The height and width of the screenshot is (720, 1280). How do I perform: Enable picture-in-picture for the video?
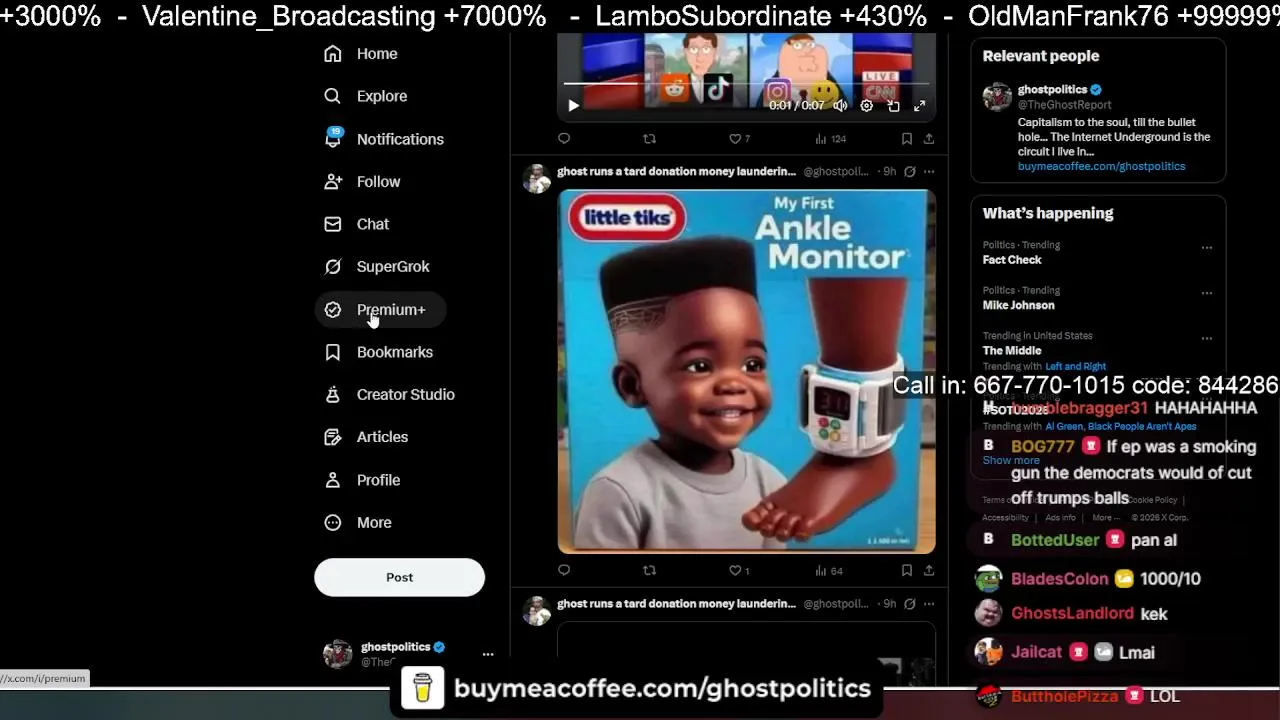[893, 105]
